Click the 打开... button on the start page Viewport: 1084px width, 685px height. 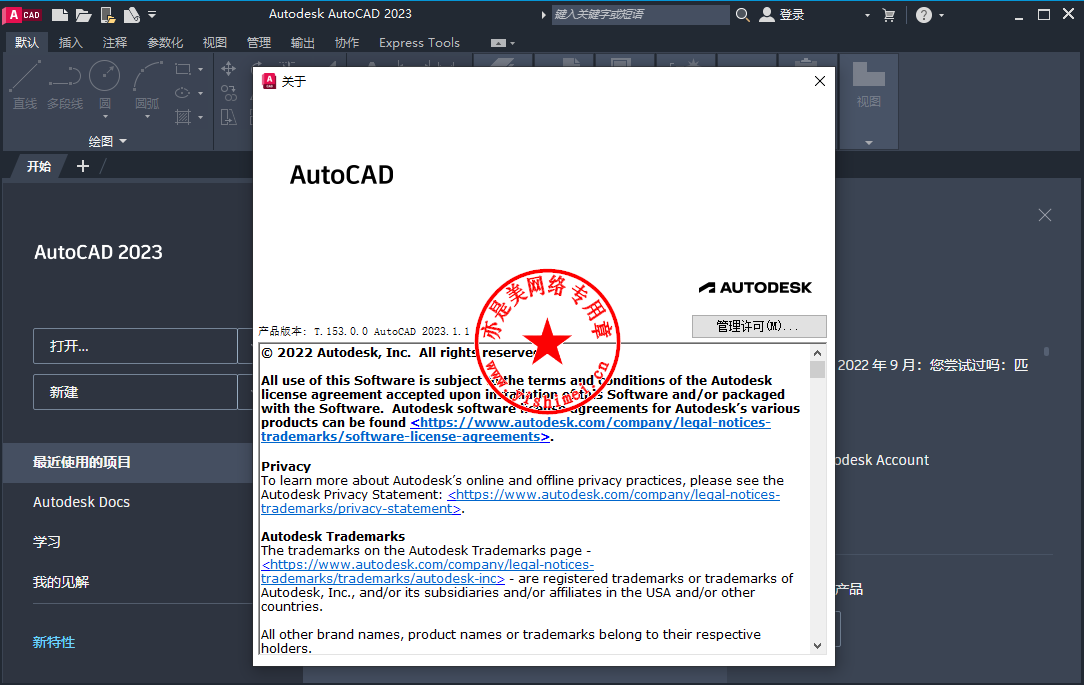pos(136,346)
